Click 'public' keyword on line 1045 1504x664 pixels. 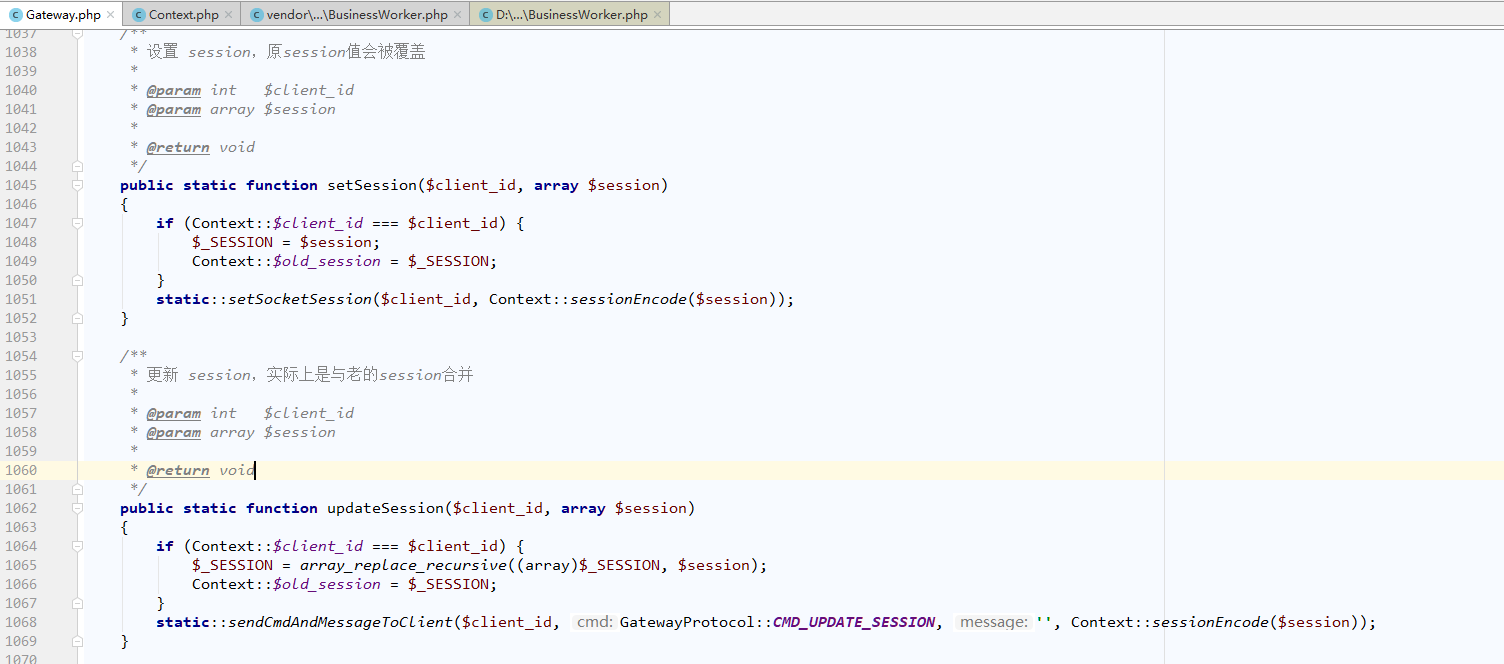click(147, 185)
